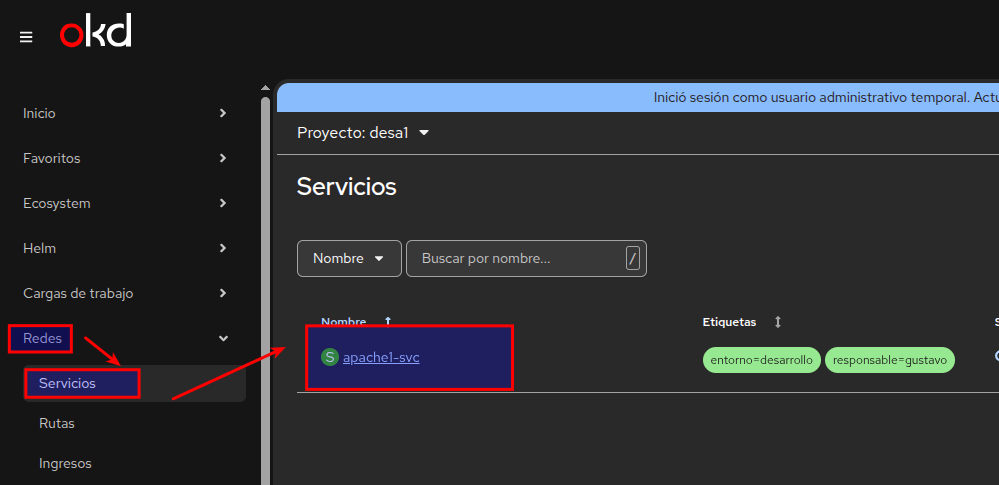The width and height of the screenshot is (999, 485).
Task: Open Ingresos in the sidebar
Action: (x=65, y=463)
